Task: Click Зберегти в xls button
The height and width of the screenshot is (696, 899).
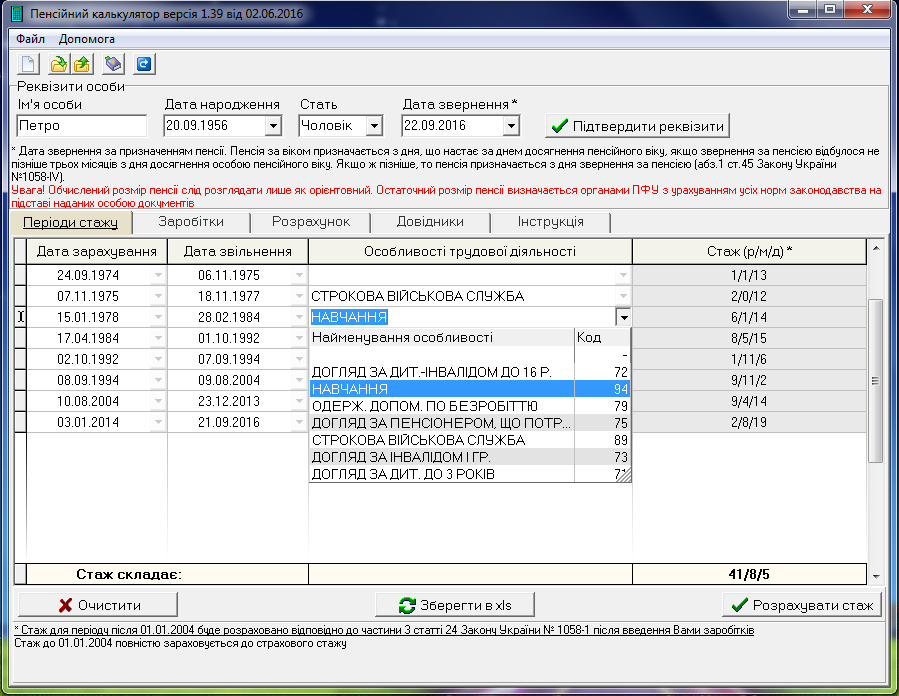Action: pyautogui.click(x=455, y=605)
